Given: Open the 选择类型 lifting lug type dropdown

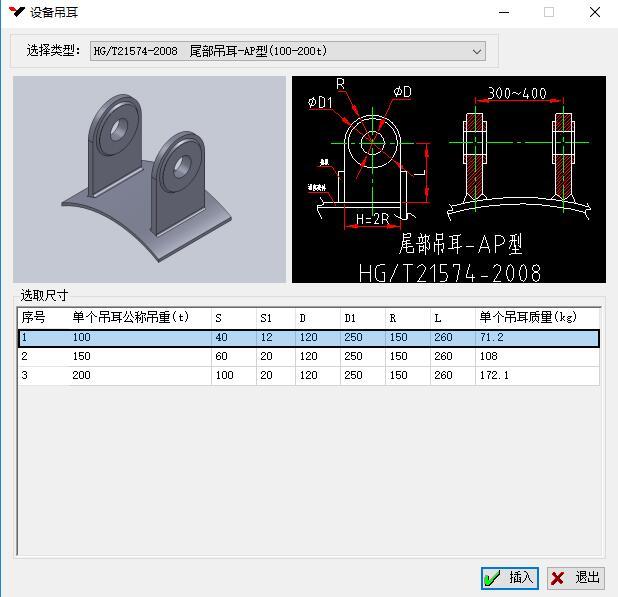Looking at the screenshot, I should click(288, 51).
